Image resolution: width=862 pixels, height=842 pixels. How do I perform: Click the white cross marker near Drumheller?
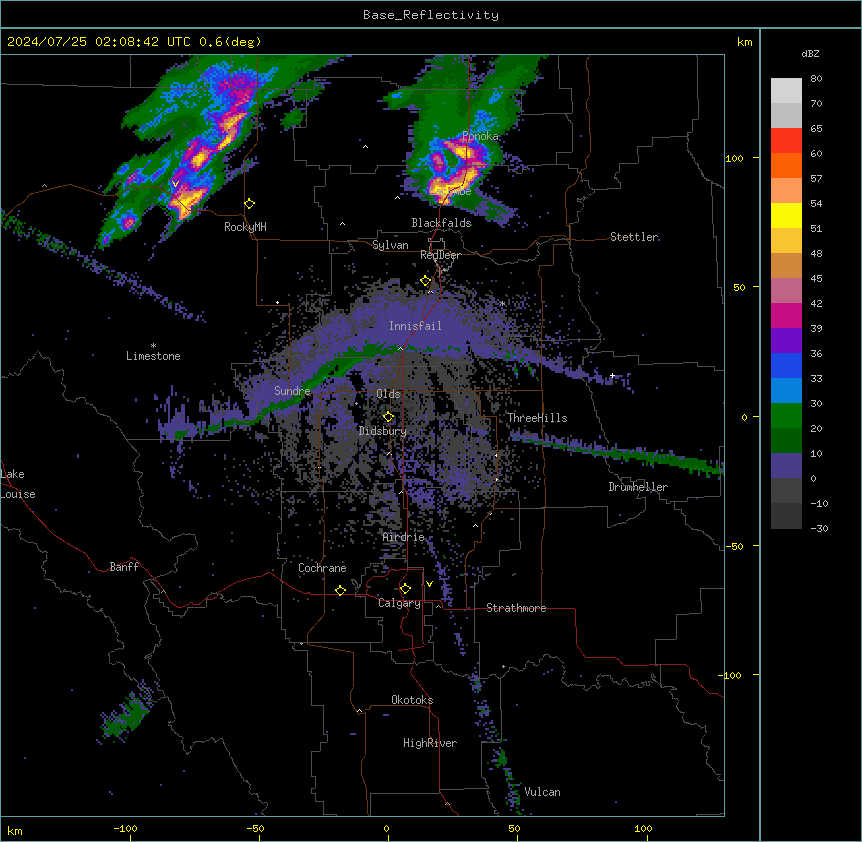point(612,375)
